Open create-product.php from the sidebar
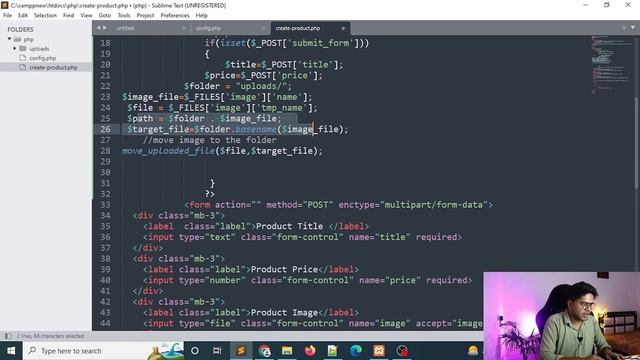The width and height of the screenshot is (640, 360). tap(53, 67)
